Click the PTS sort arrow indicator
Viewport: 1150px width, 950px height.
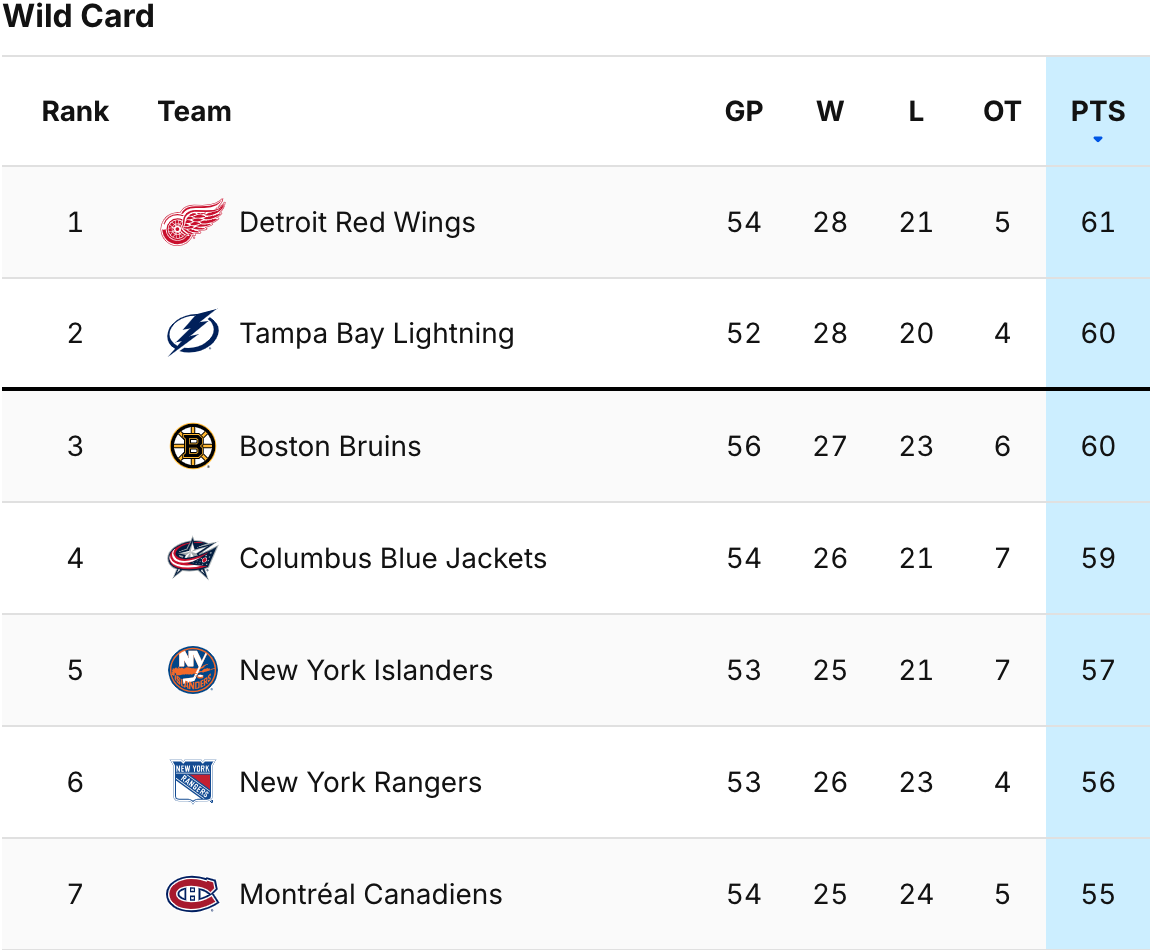[x=1097, y=139]
